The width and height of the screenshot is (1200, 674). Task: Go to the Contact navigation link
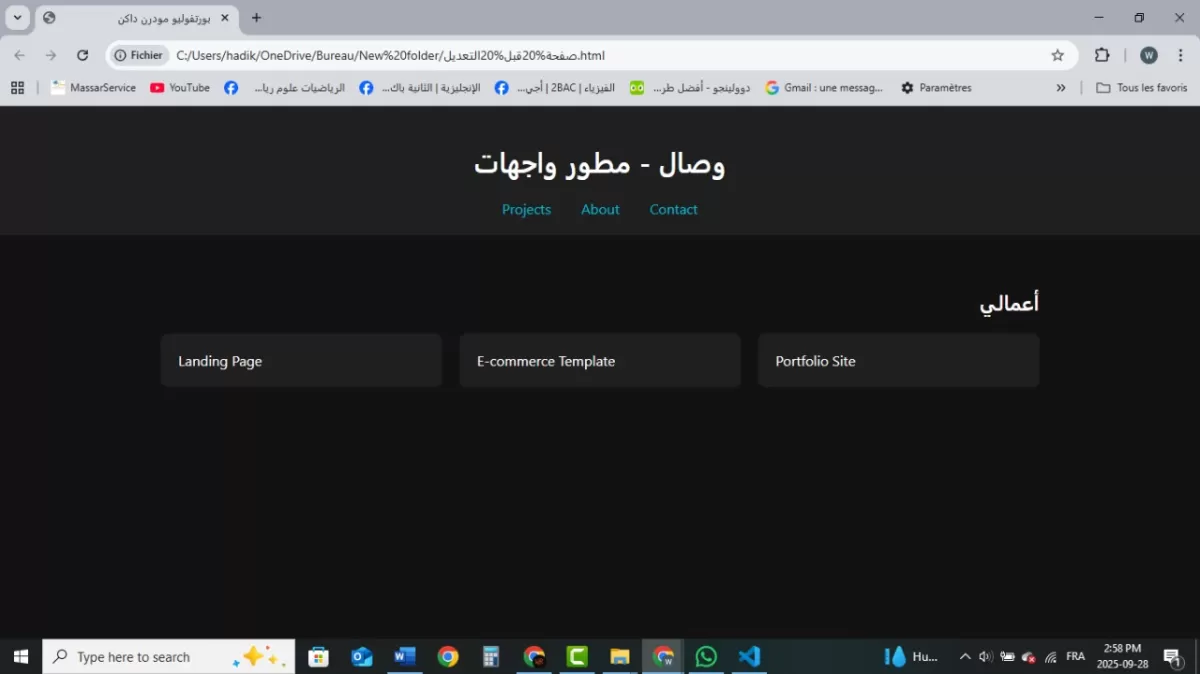pos(673,210)
